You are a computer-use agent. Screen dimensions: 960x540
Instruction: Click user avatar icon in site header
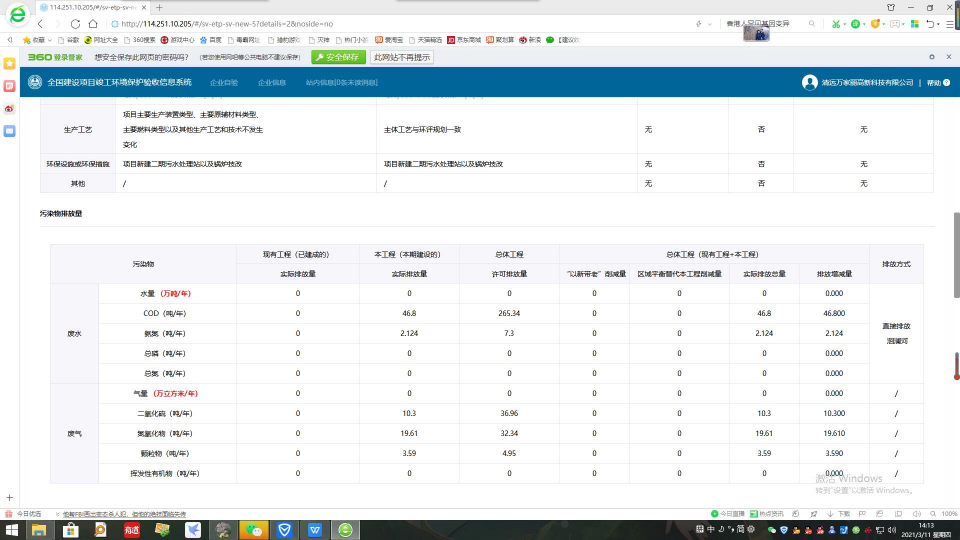tap(809, 82)
